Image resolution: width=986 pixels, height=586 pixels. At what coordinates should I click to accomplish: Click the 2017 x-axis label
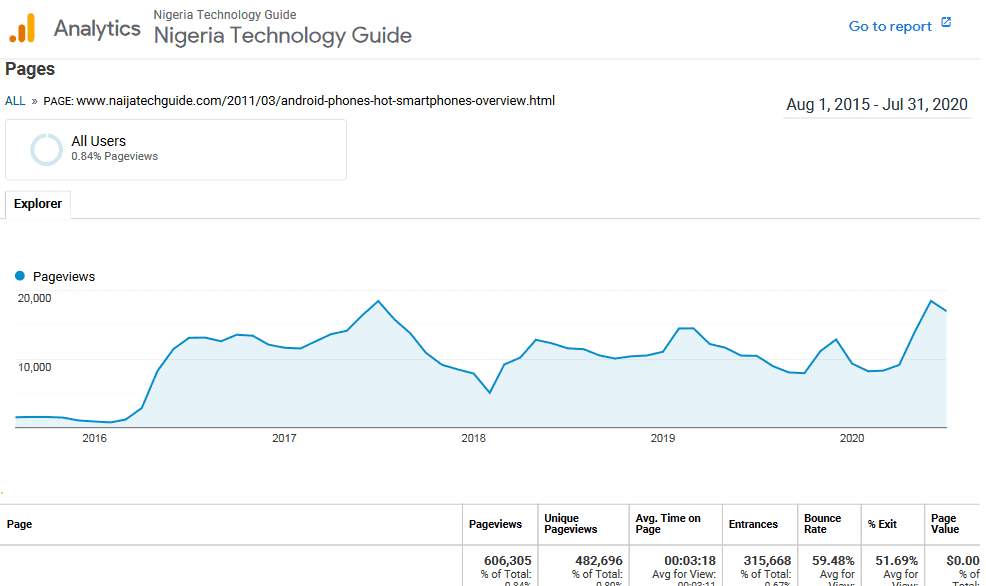coord(284,438)
